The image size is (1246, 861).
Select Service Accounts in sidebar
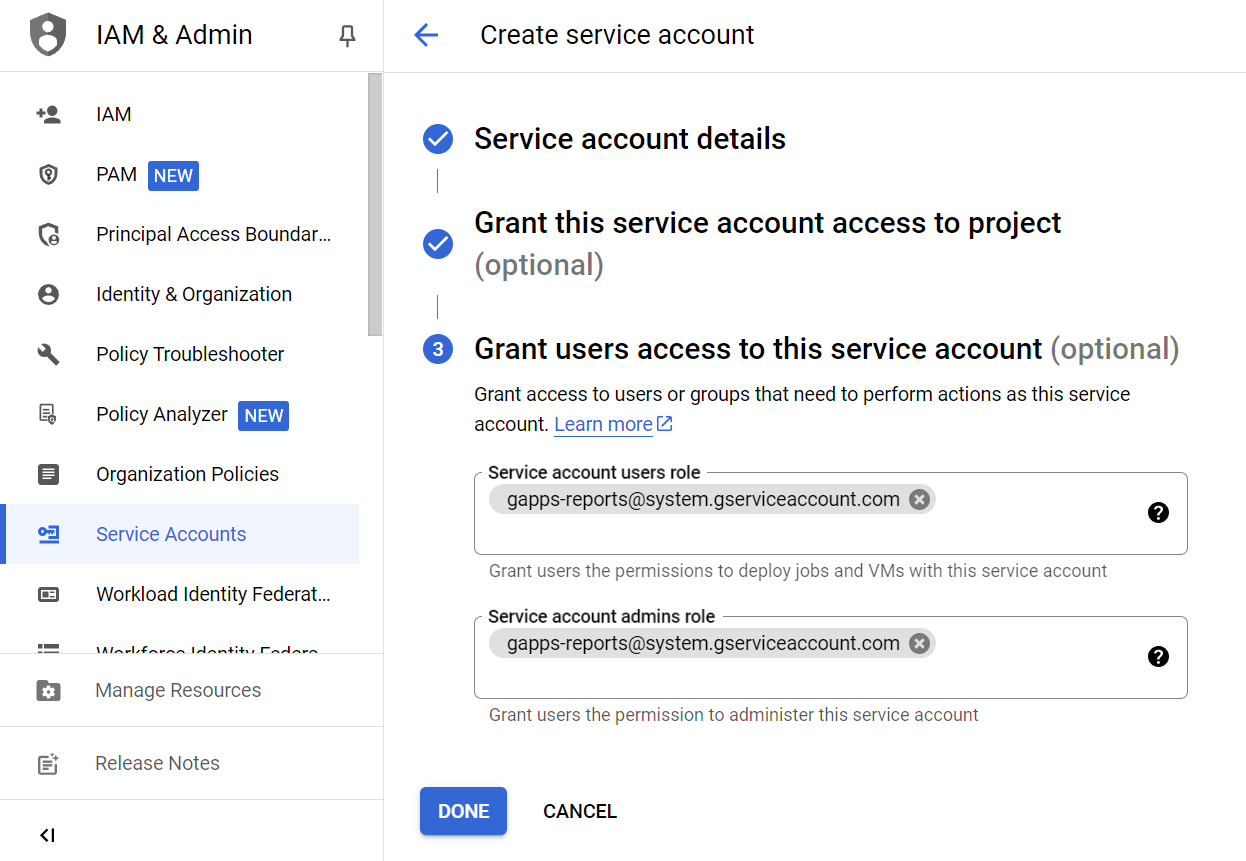tap(180, 534)
